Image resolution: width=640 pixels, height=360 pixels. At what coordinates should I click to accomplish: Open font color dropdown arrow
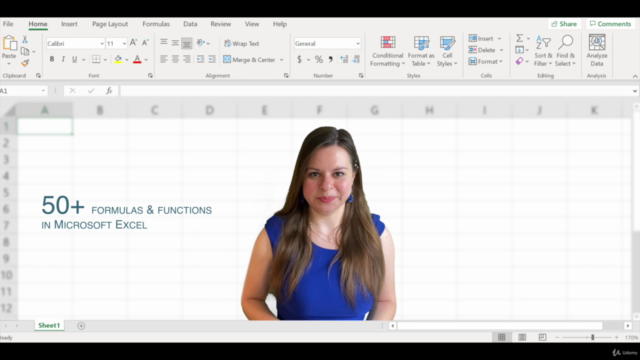(x=146, y=60)
